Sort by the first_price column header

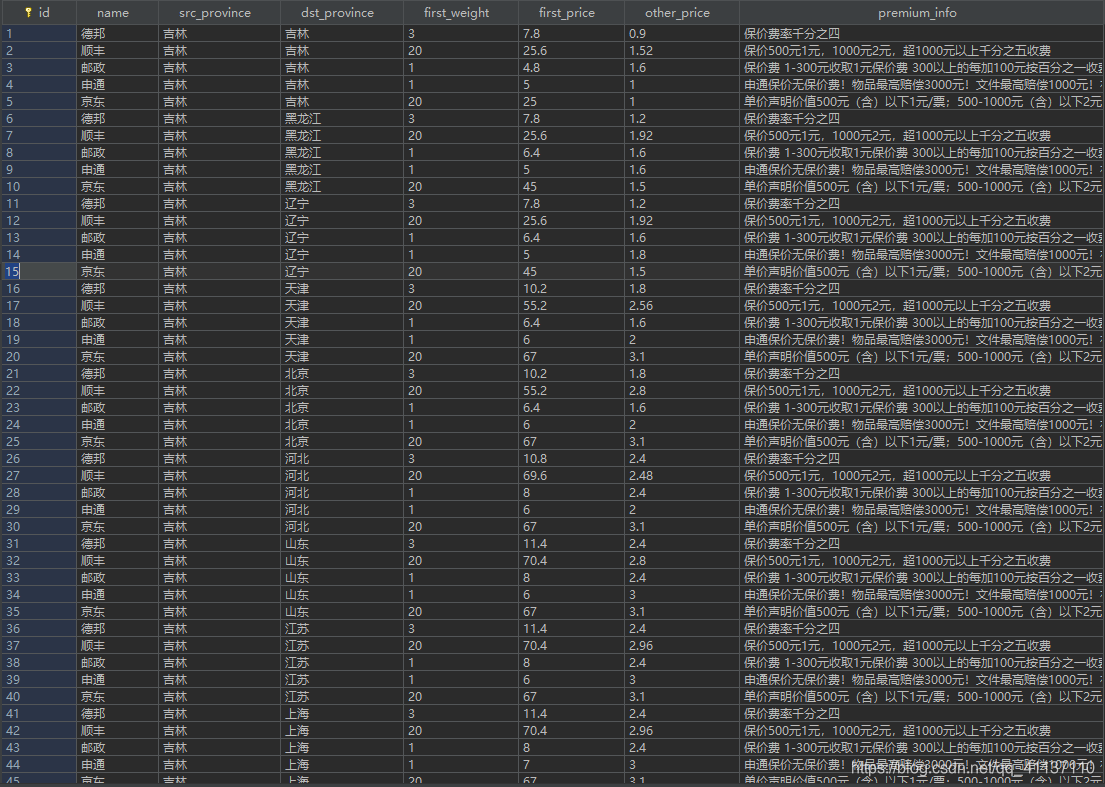coord(567,13)
